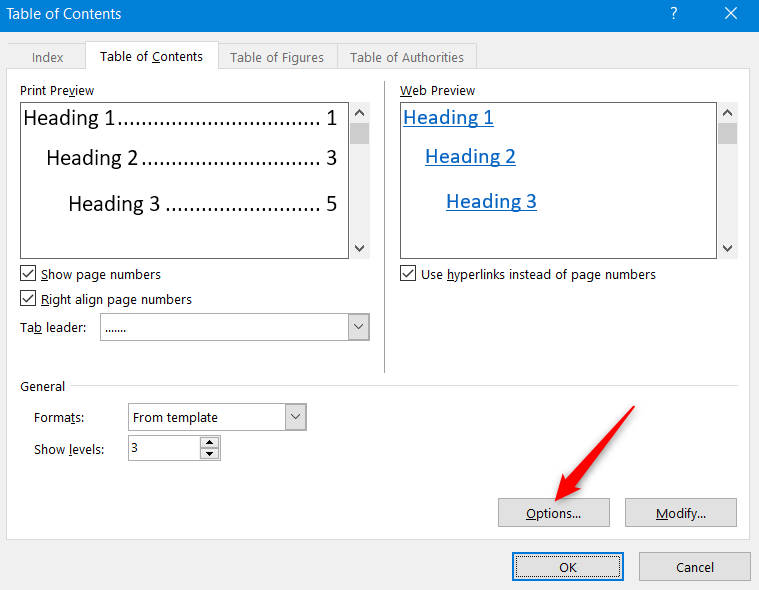Disable Use hyperlinks instead of page numbers

[408, 274]
